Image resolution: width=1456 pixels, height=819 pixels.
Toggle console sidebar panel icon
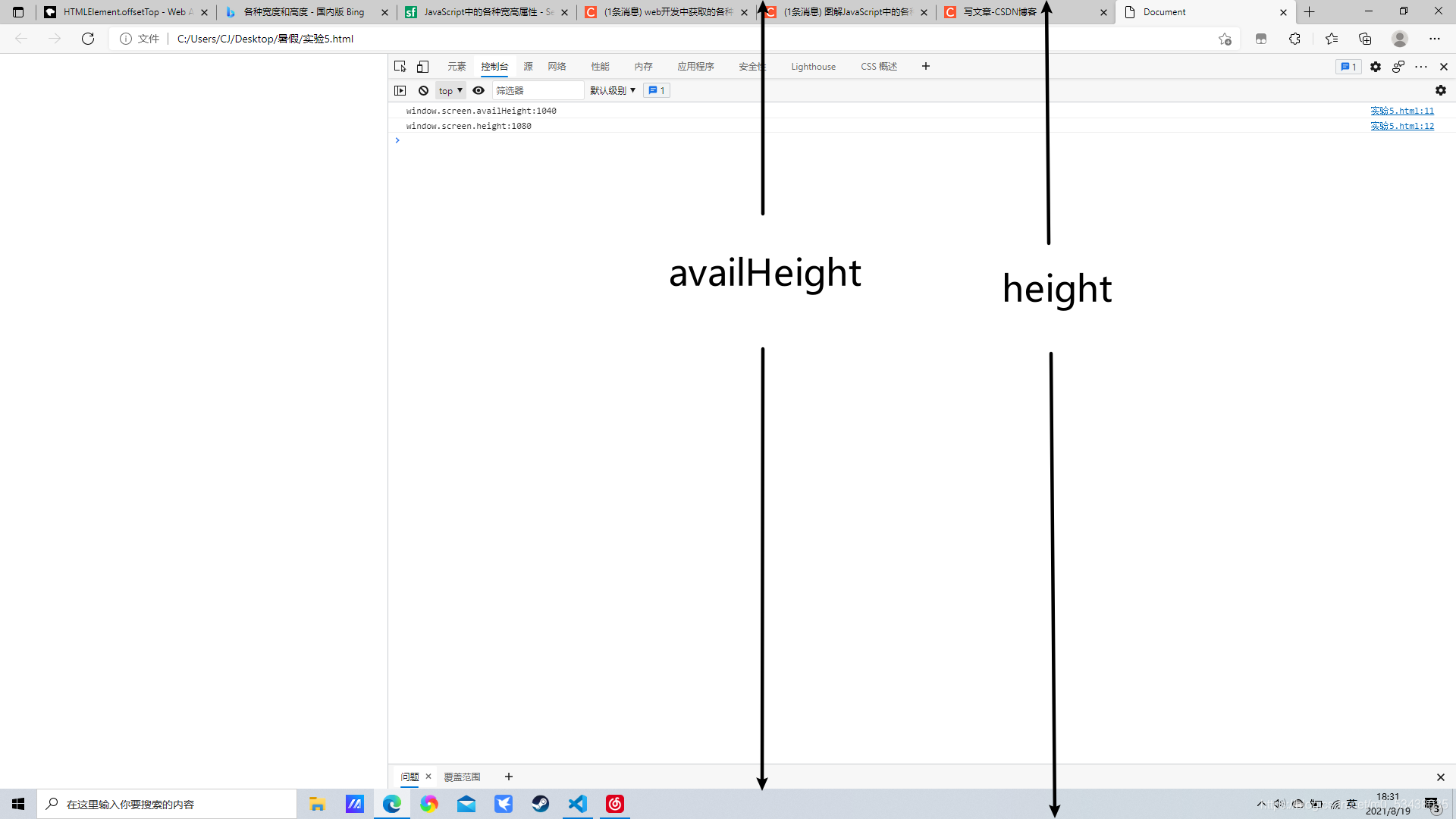[400, 90]
